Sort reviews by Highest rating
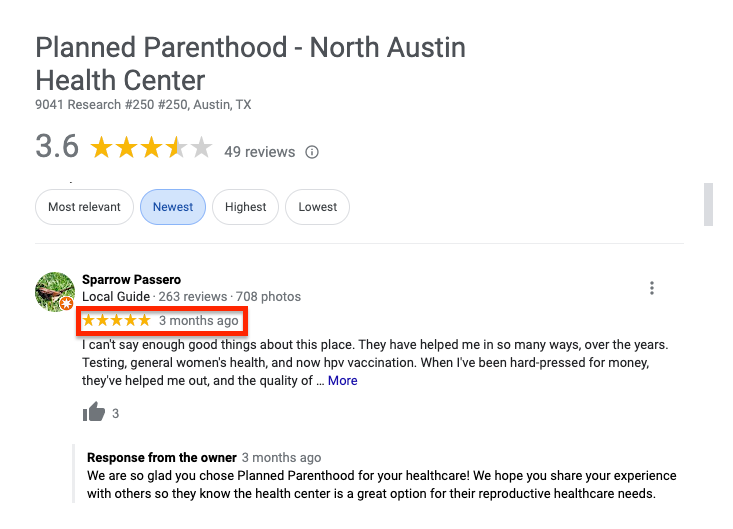This screenshot has width=733, height=529. click(245, 207)
